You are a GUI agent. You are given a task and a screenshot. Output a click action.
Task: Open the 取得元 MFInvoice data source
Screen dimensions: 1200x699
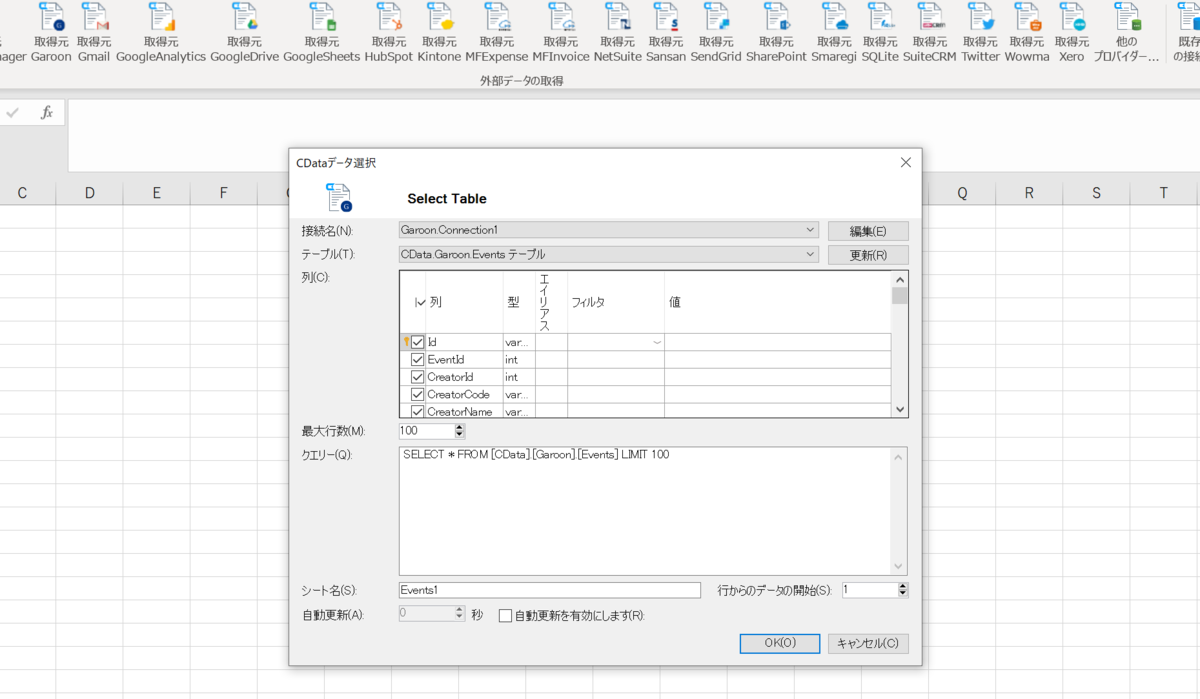coord(561,33)
